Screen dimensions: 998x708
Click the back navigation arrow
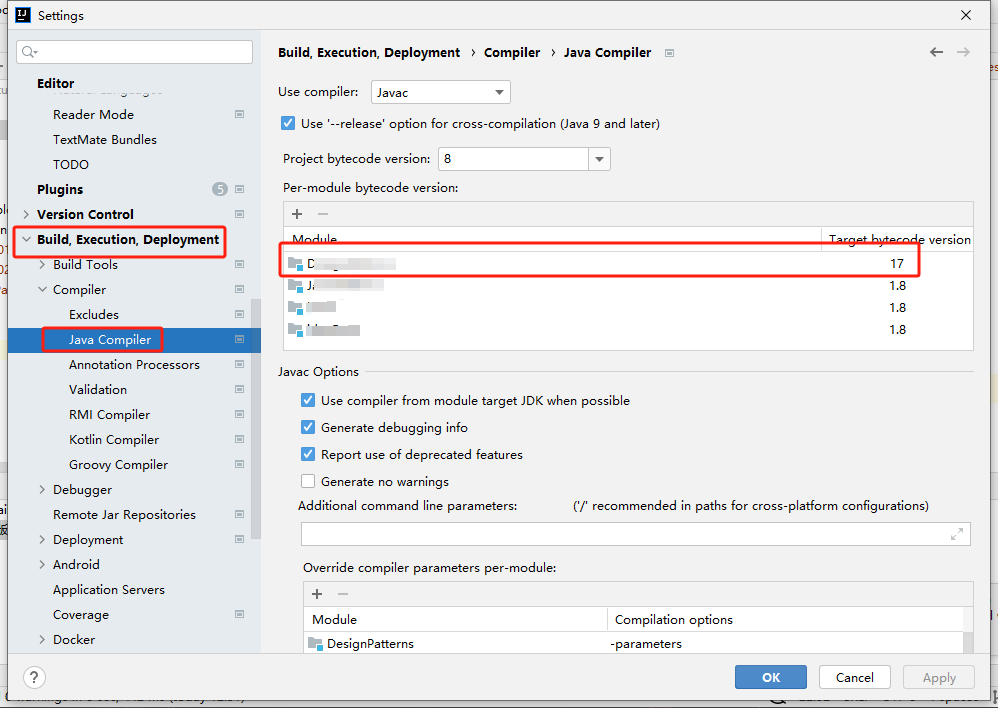coord(936,52)
